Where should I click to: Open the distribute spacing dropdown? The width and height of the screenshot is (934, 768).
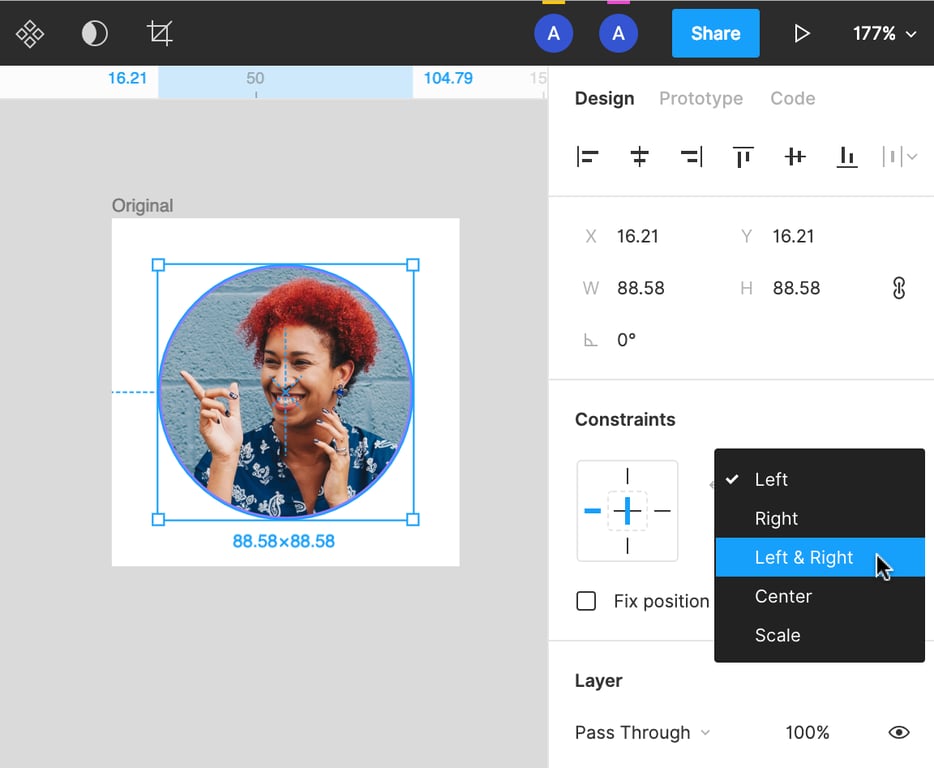[x=900, y=157]
